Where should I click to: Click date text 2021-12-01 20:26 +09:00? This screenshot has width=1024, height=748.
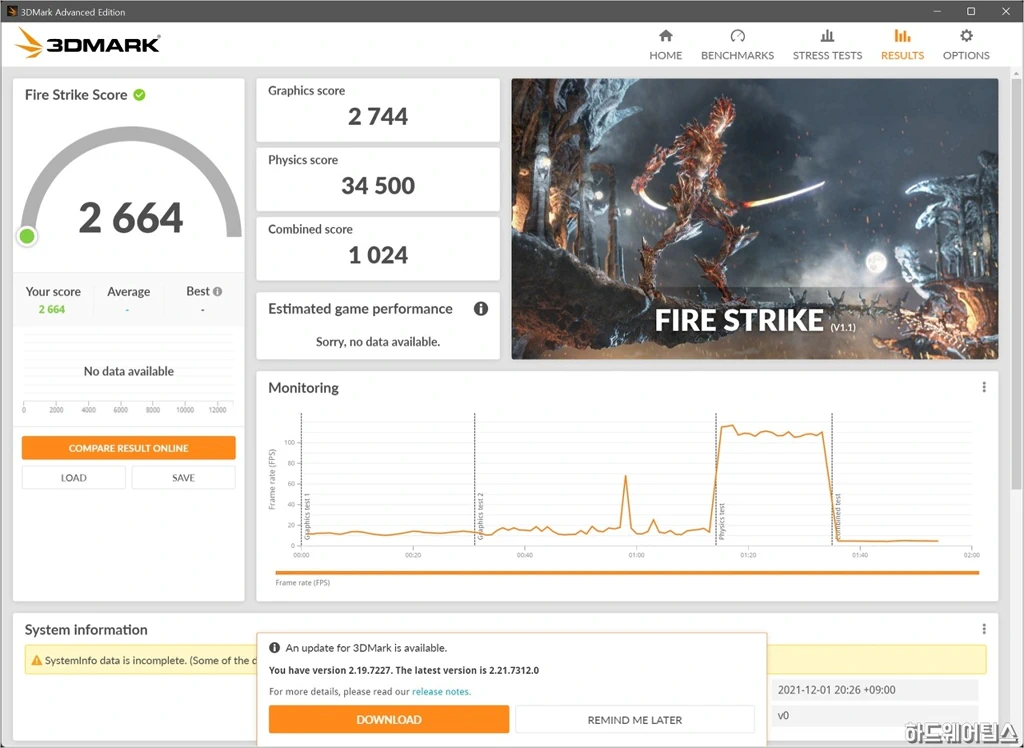(837, 690)
